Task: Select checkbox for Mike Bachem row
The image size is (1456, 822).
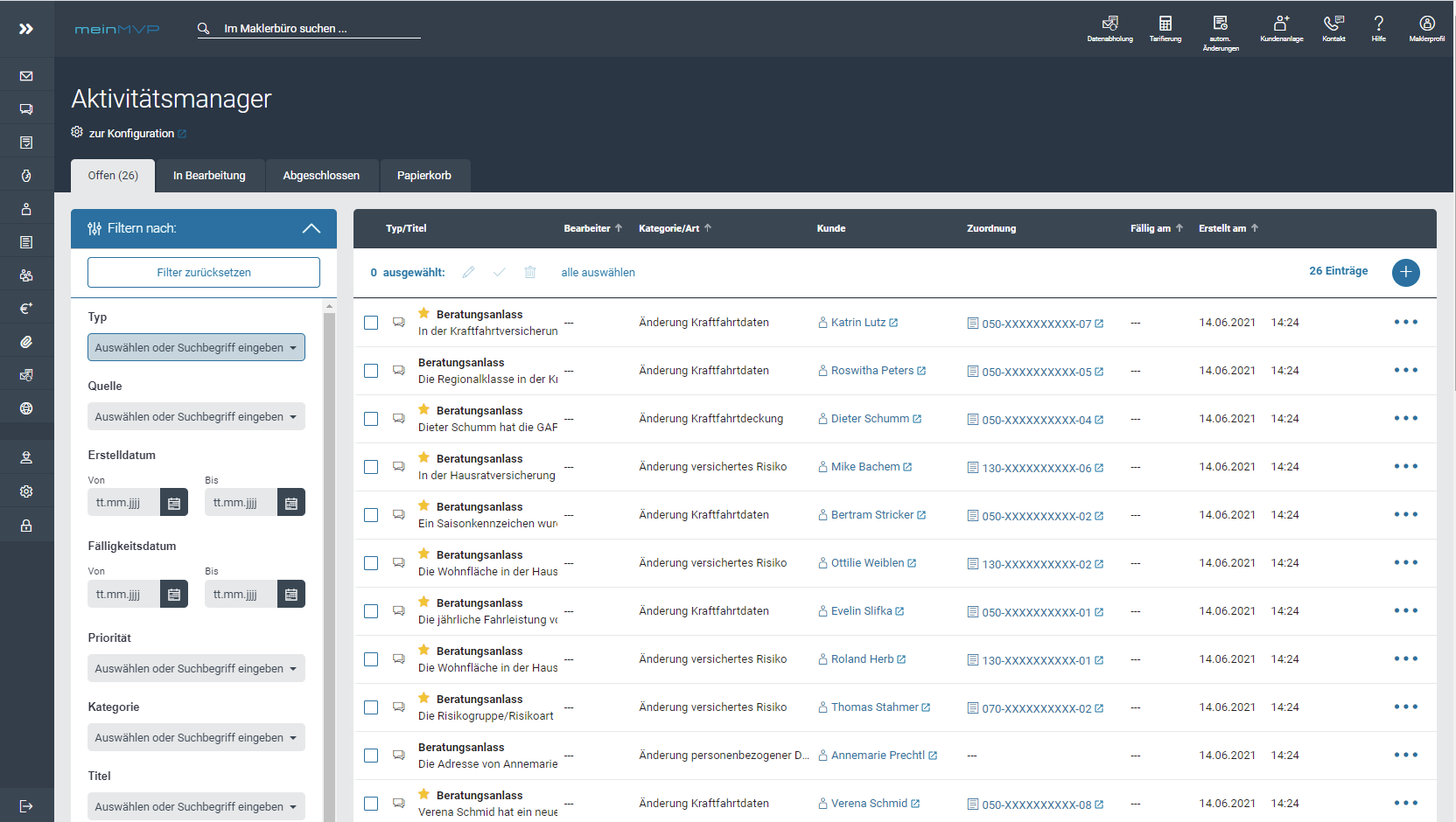Action: [371, 467]
